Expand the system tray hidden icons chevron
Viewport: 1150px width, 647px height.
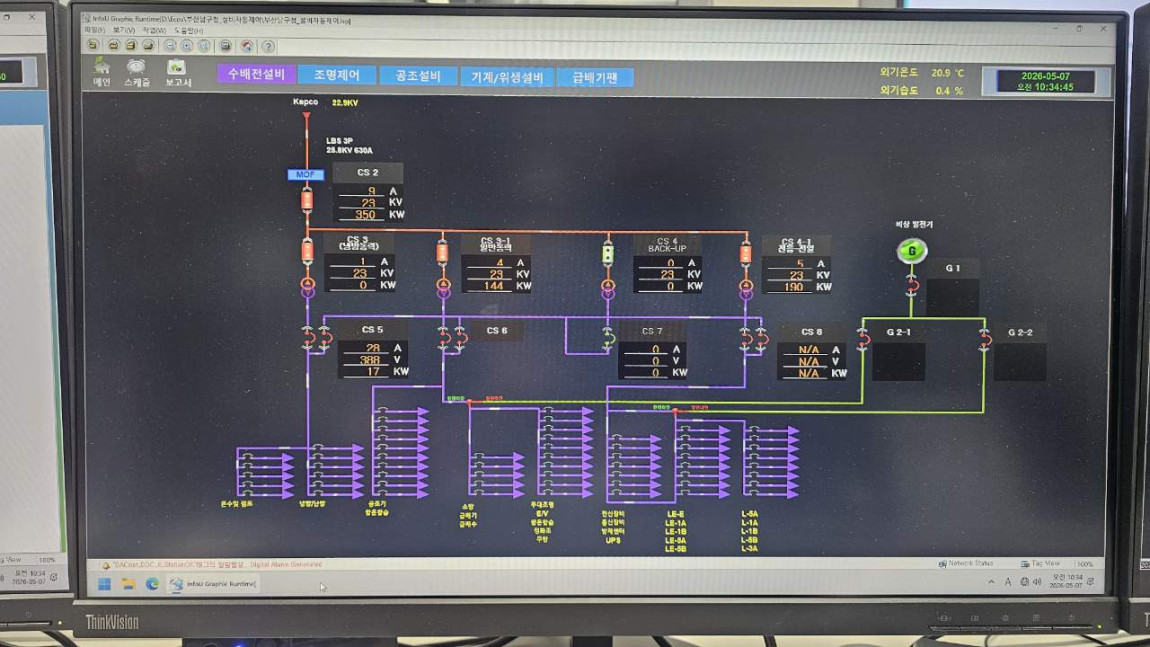point(992,582)
